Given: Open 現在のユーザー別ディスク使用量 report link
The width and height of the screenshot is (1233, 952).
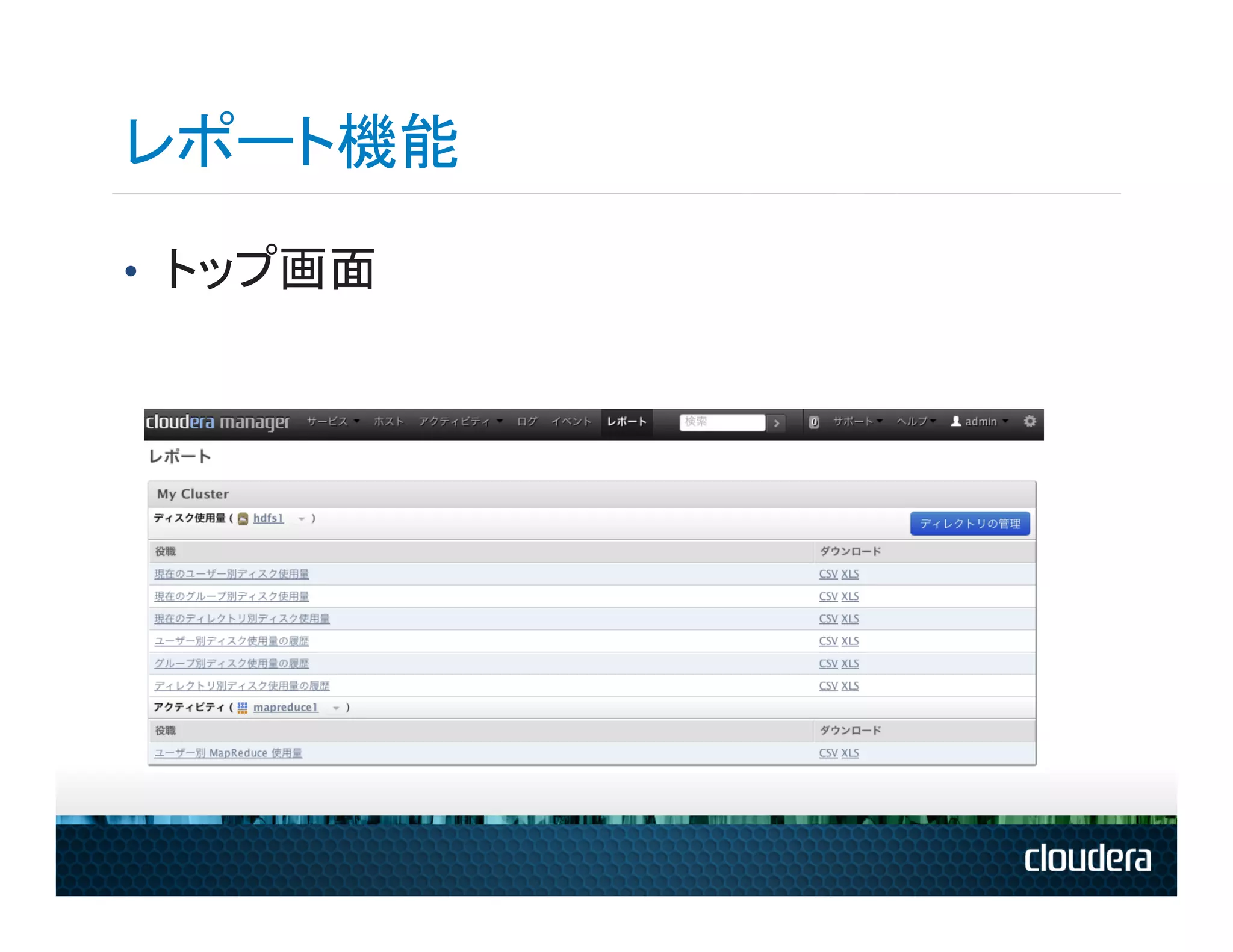Looking at the screenshot, I should [x=232, y=573].
